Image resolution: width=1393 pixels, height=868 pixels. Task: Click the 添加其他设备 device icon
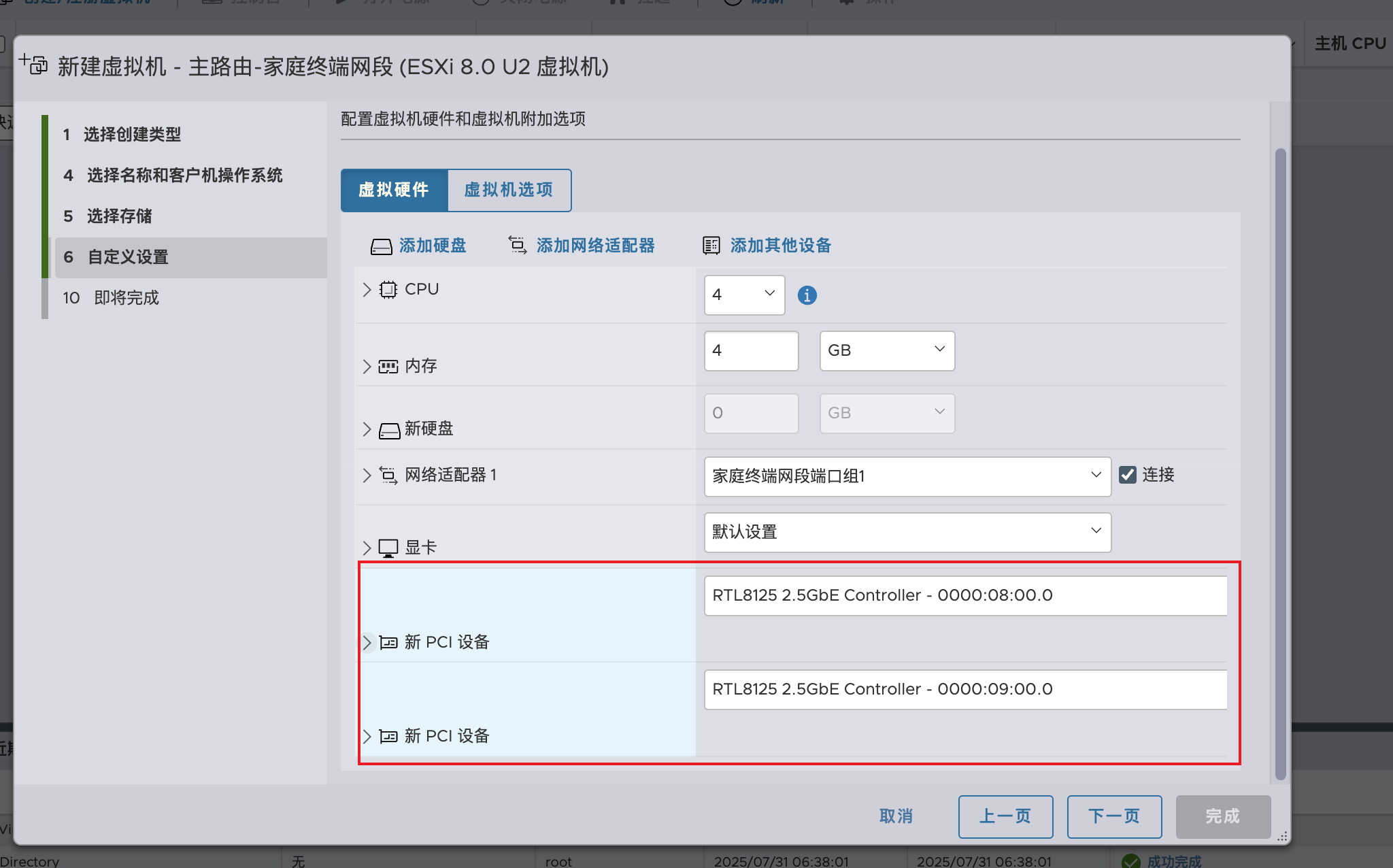click(x=711, y=246)
